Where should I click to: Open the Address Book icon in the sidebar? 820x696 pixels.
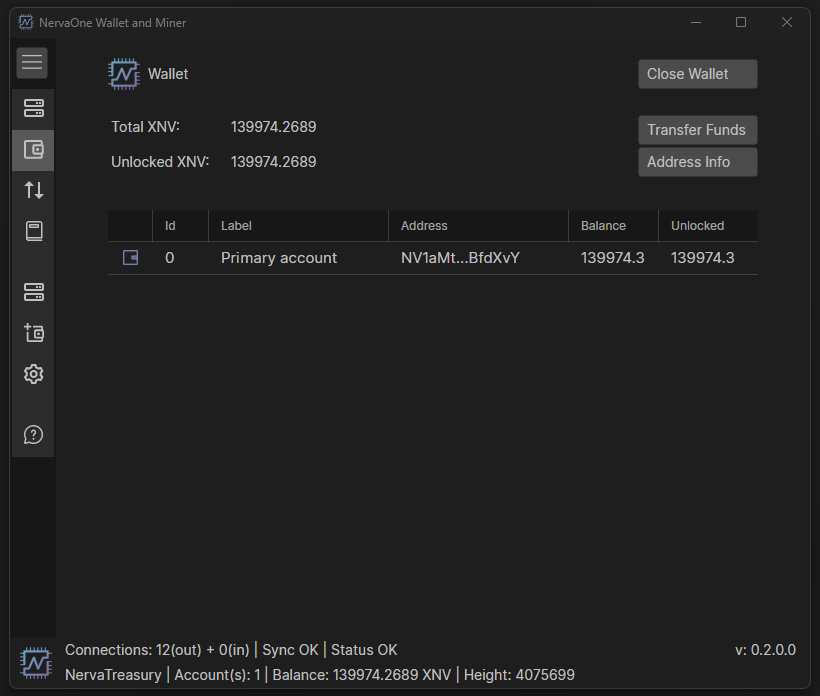click(x=33, y=231)
